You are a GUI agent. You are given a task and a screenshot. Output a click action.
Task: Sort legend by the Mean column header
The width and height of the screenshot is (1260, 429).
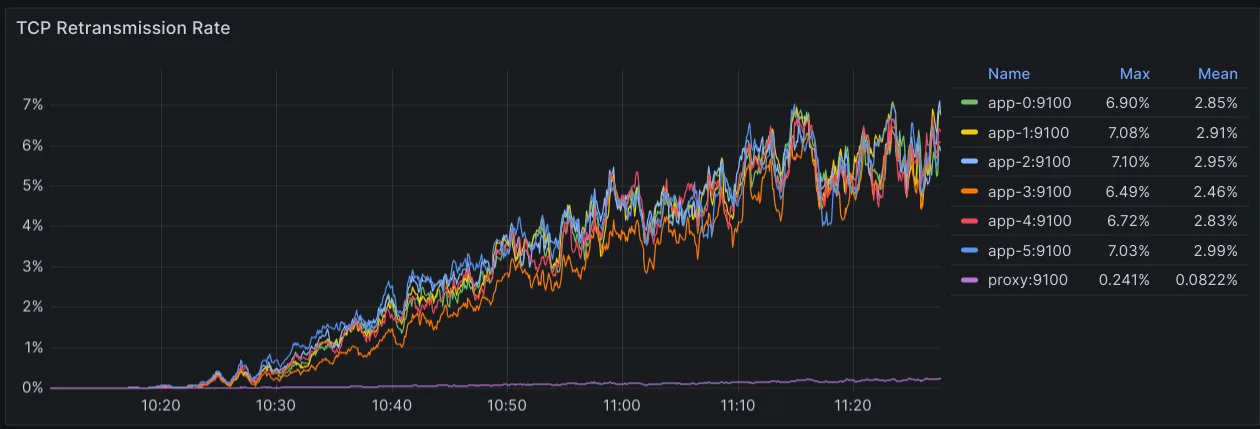1218,74
